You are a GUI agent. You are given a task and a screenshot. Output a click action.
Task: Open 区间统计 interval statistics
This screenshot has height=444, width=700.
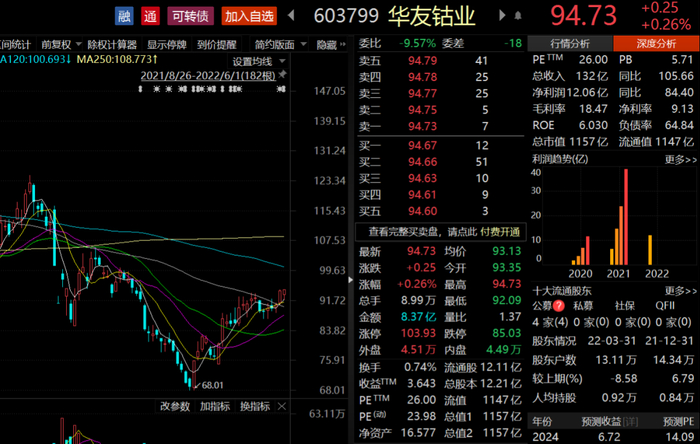15,45
